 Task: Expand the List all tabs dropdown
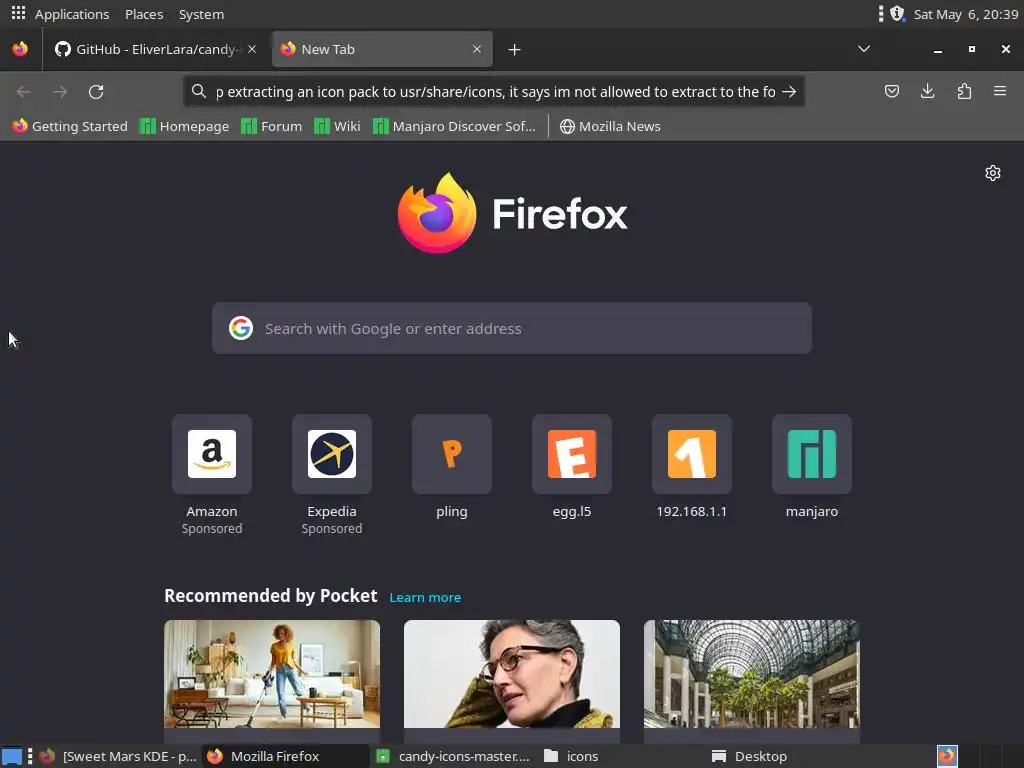(864, 49)
